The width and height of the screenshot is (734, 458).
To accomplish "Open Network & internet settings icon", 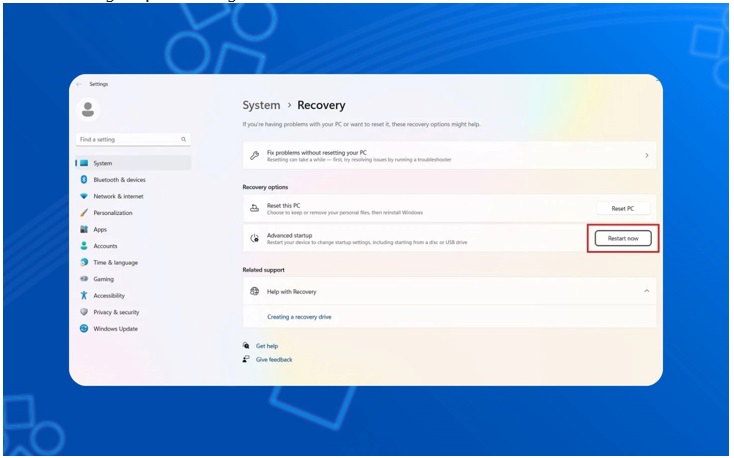I will [x=84, y=196].
